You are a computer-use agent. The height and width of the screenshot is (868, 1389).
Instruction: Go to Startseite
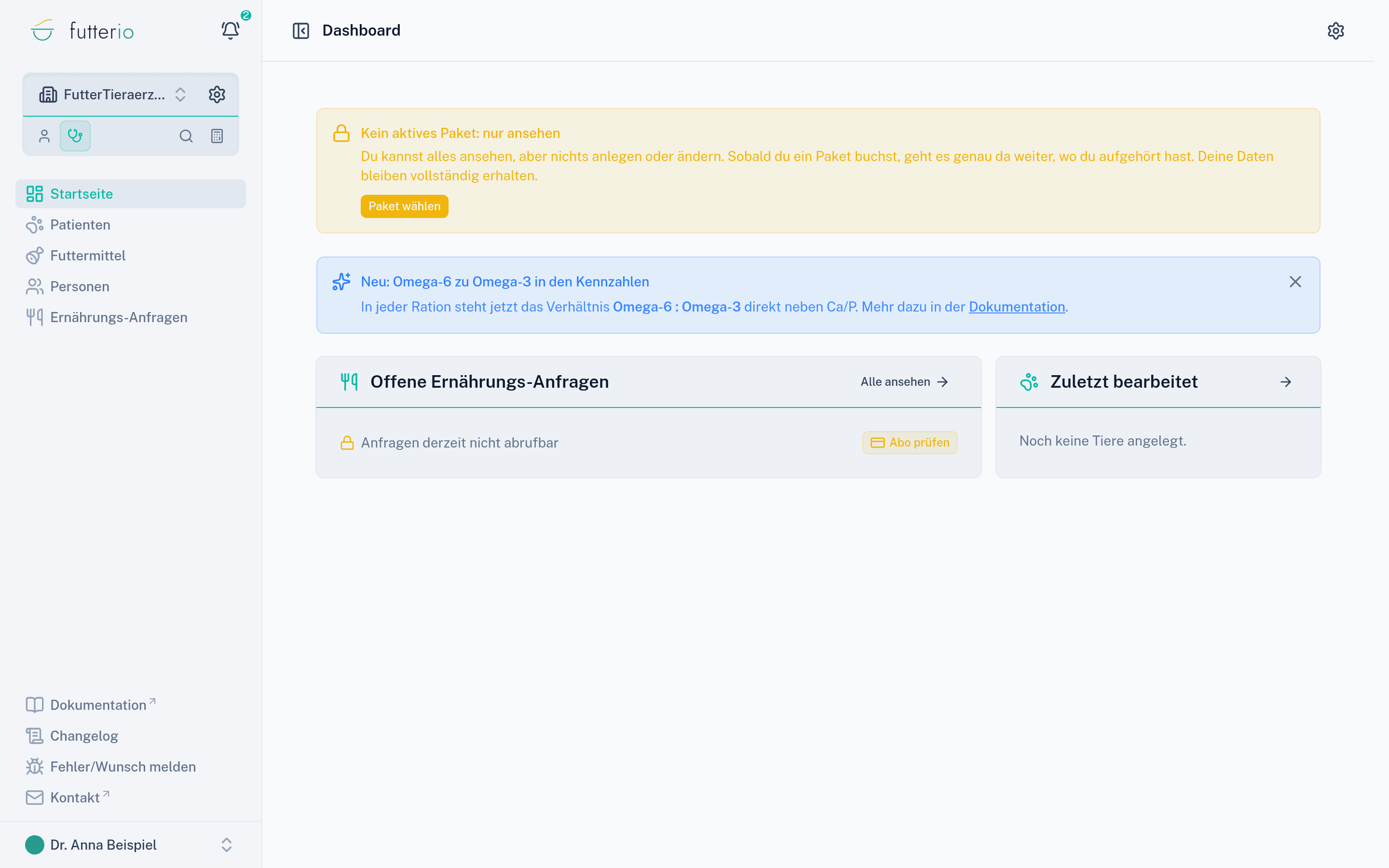131,194
